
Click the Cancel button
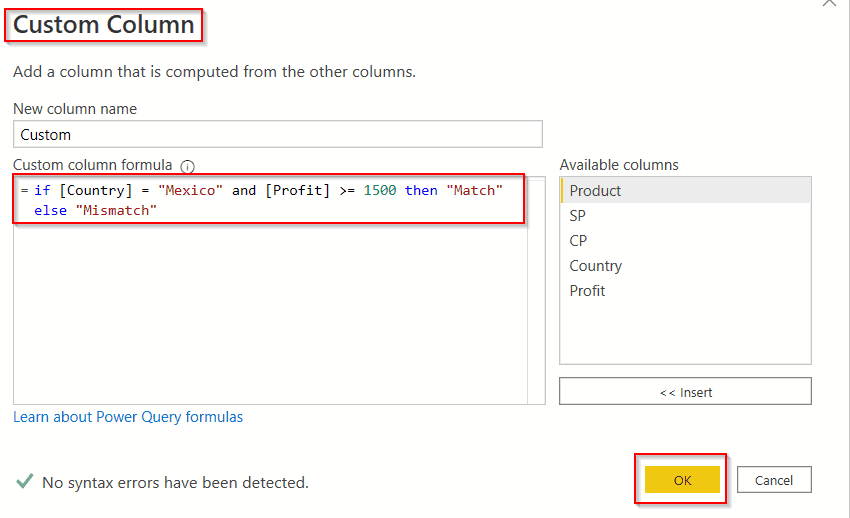(774, 480)
